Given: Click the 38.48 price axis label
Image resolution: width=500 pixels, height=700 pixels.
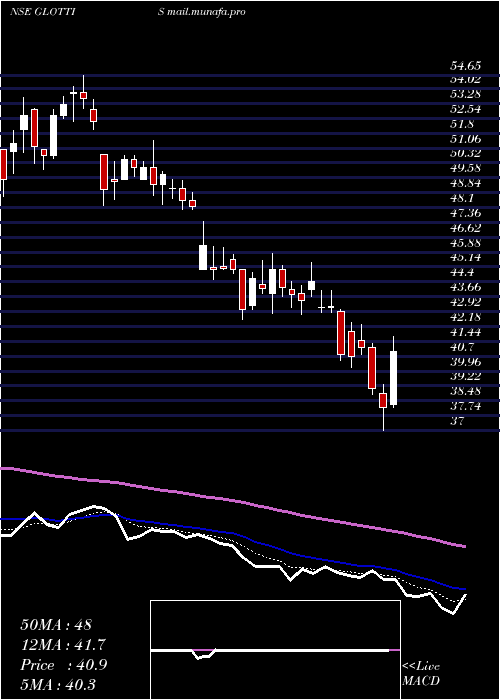Looking at the screenshot, I should pyautogui.click(x=465, y=391).
